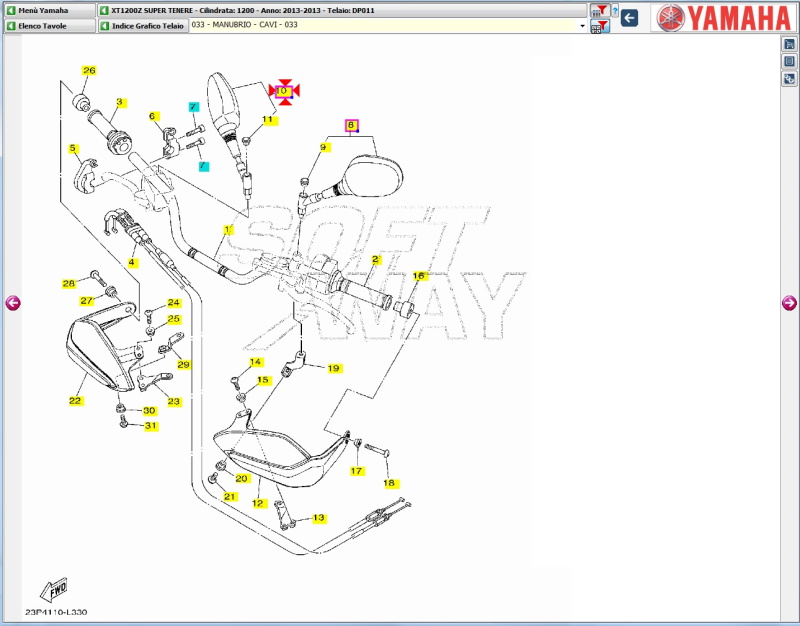Click the bottom icon in right sidebar
800x626 pixels.
pos(789,77)
